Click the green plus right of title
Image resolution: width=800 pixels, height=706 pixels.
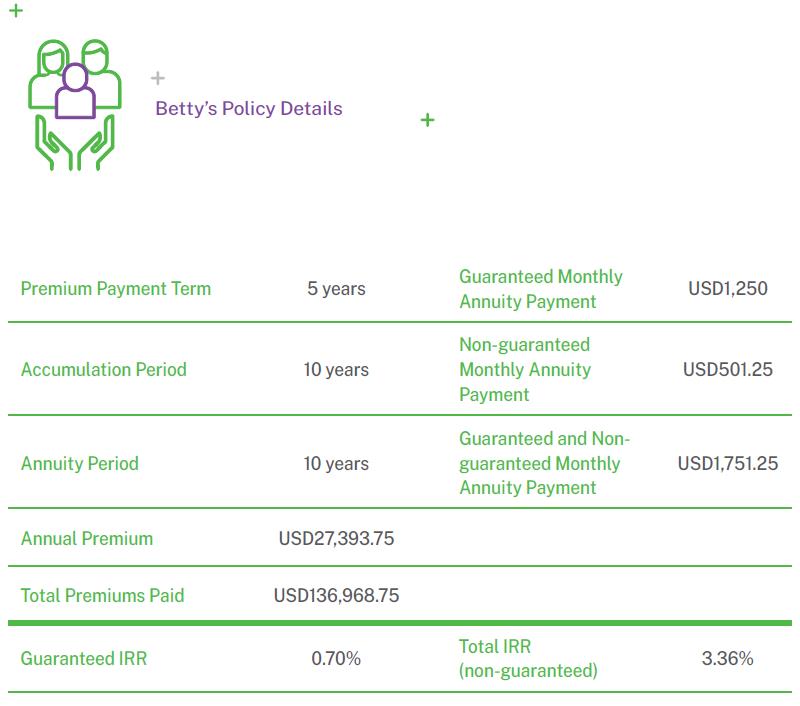coord(428,120)
